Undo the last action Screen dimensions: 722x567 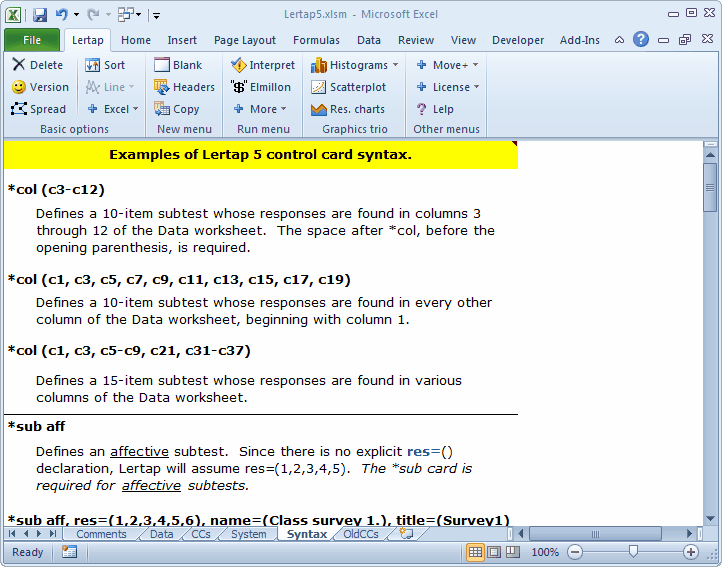62,15
